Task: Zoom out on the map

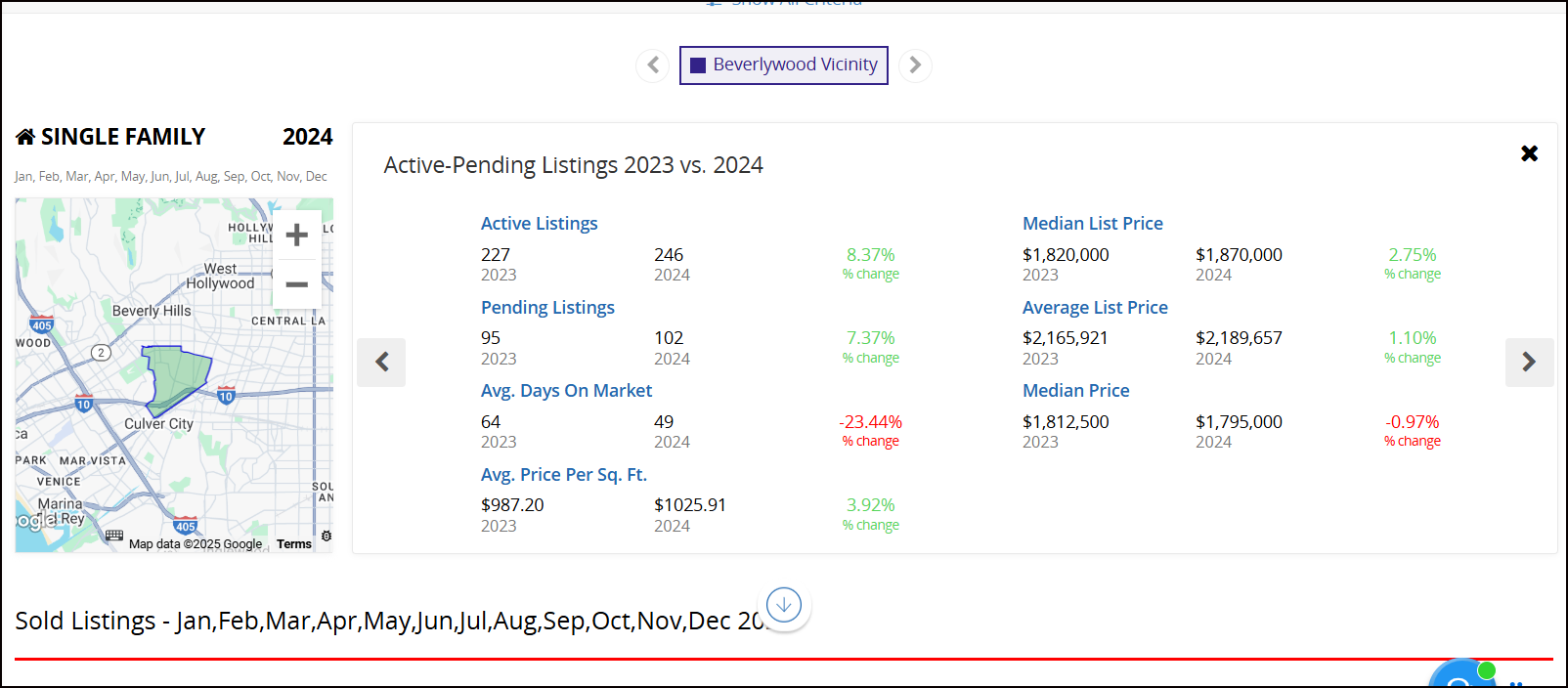Action: point(297,284)
